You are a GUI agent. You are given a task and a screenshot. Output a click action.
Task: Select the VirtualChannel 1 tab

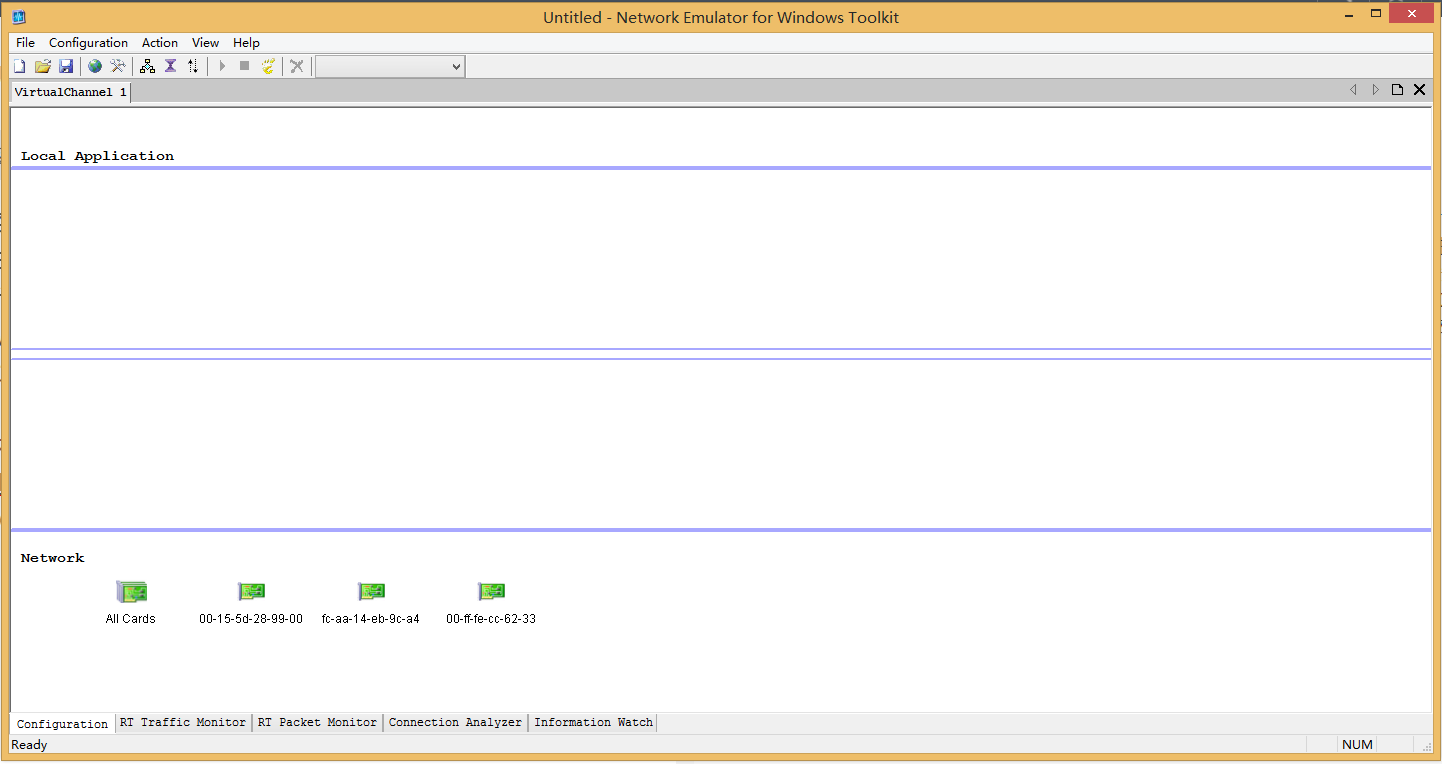[68, 91]
